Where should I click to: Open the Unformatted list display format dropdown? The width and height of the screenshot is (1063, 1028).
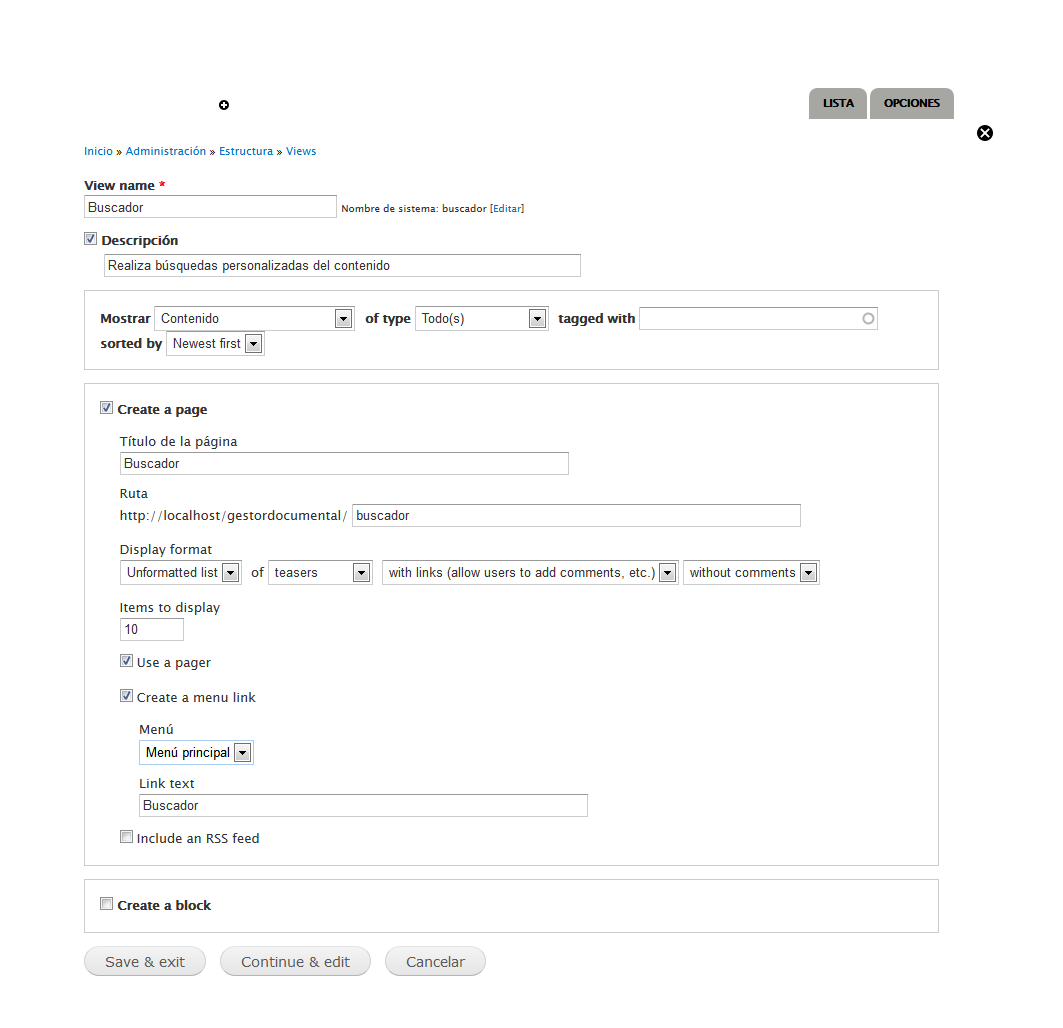(181, 573)
